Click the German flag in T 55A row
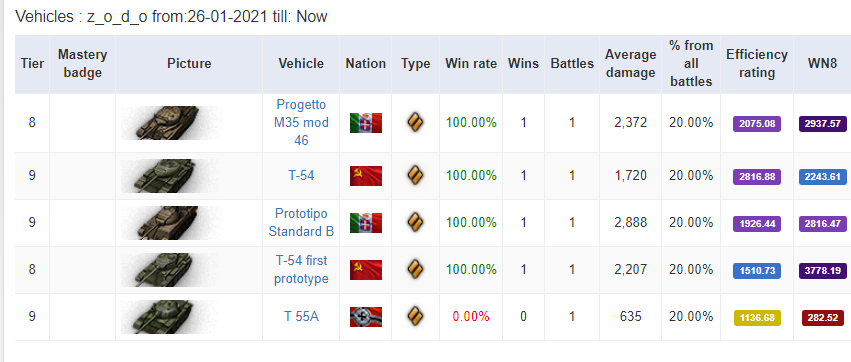 [366, 316]
